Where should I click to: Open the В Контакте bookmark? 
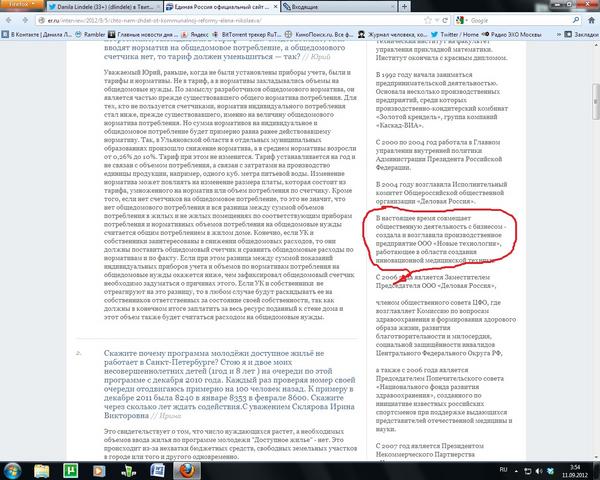tap(37, 34)
